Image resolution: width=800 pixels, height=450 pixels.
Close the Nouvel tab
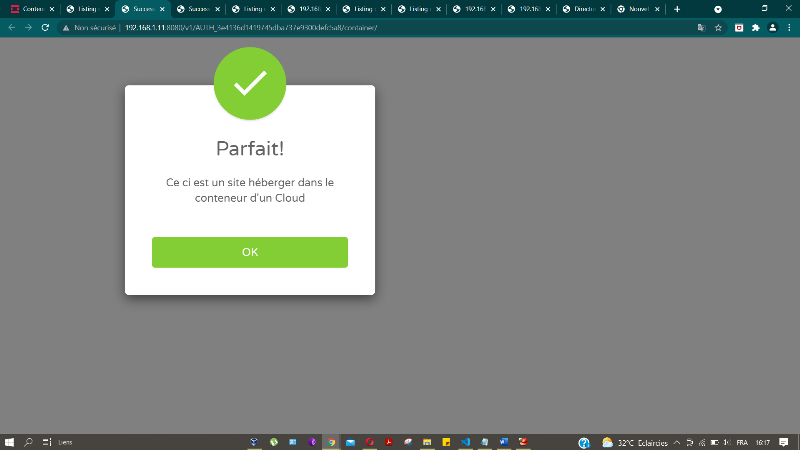click(657, 9)
